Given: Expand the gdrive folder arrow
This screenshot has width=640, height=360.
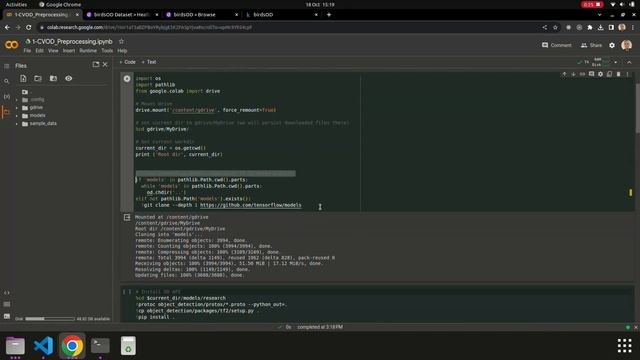Looking at the screenshot, I should (x=17, y=108).
